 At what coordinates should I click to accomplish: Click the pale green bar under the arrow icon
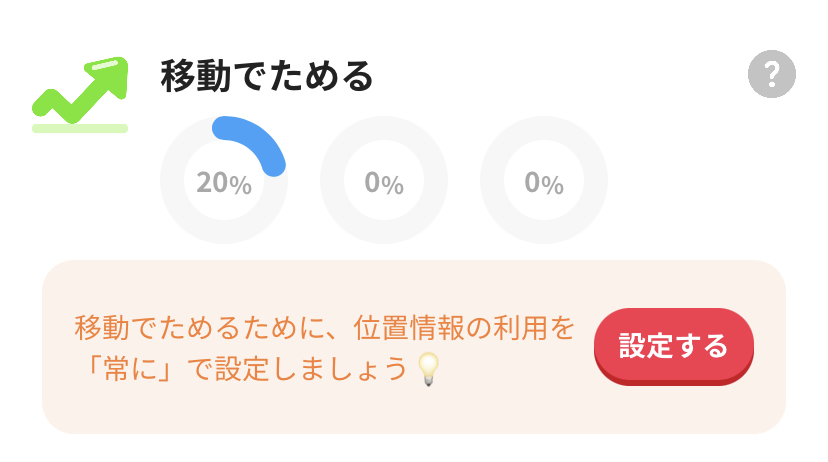click(80, 128)
